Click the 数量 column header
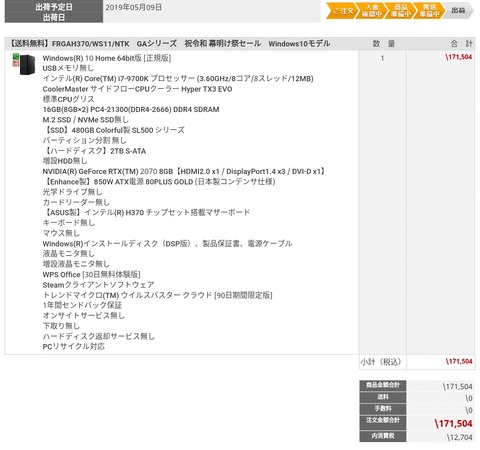480x450 pixels. coord(384,44)
